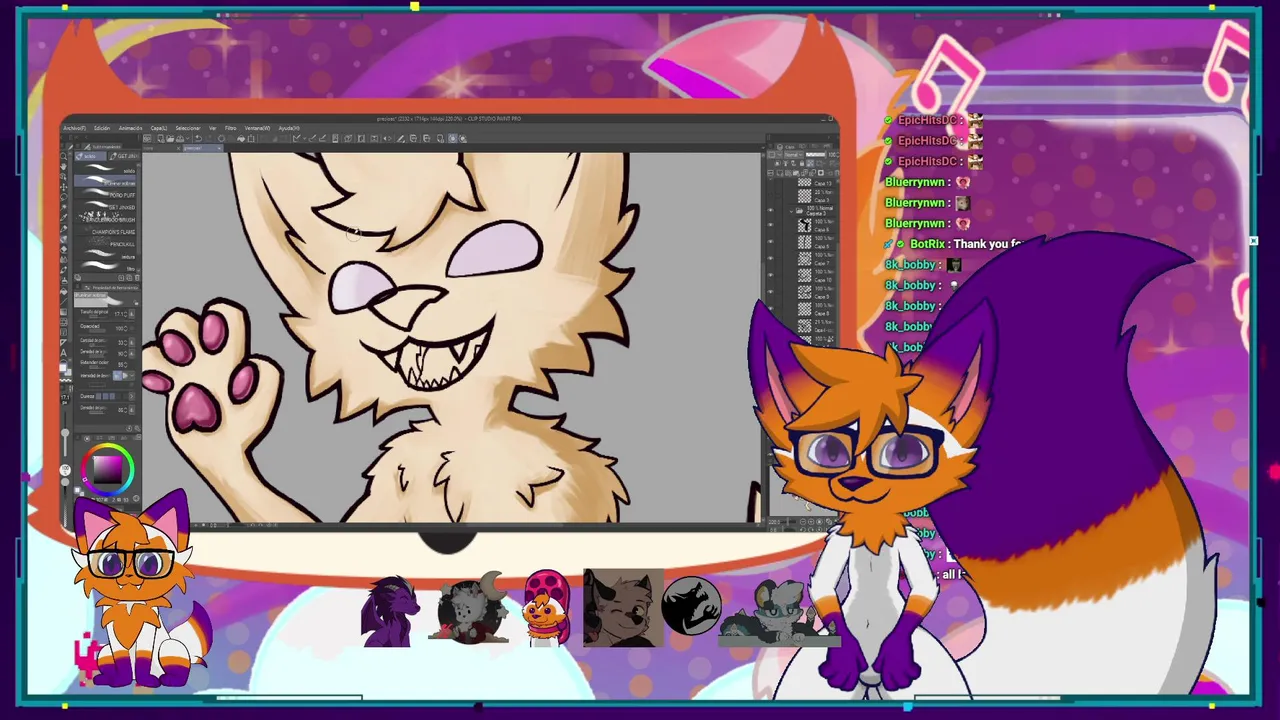Image resolution: width=1280 pixels, height=720 pixels.
Task: Click the brown cat portrait avatar
Action: [622, 607]
